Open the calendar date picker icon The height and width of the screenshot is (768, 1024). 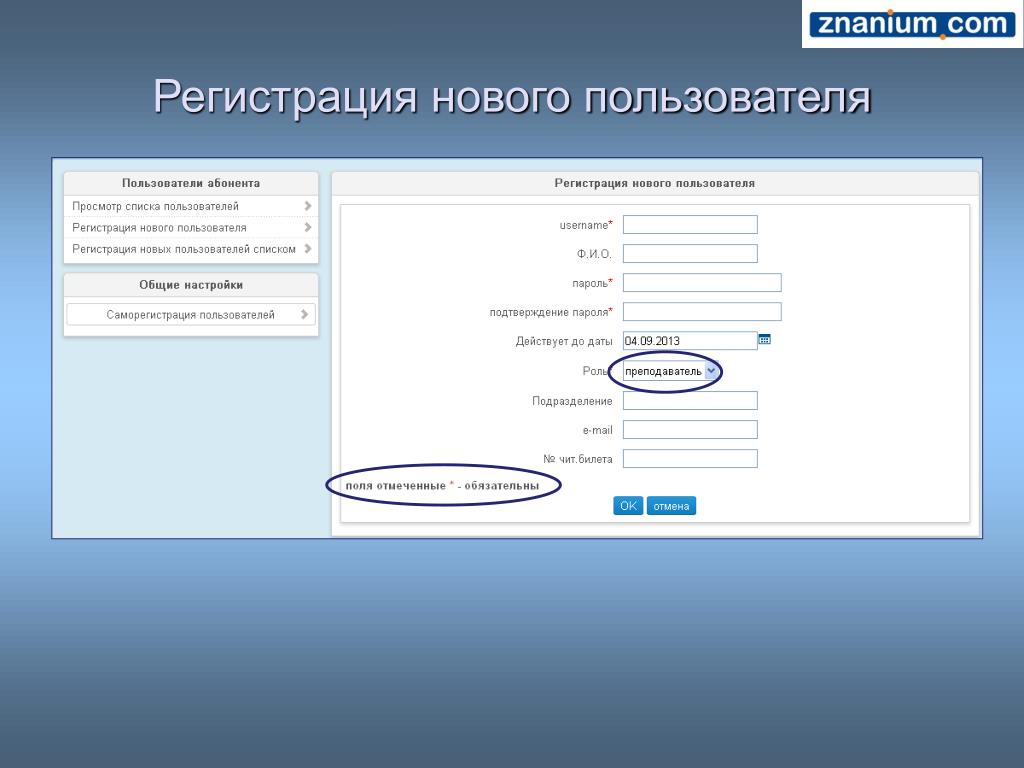coord(764,340)
